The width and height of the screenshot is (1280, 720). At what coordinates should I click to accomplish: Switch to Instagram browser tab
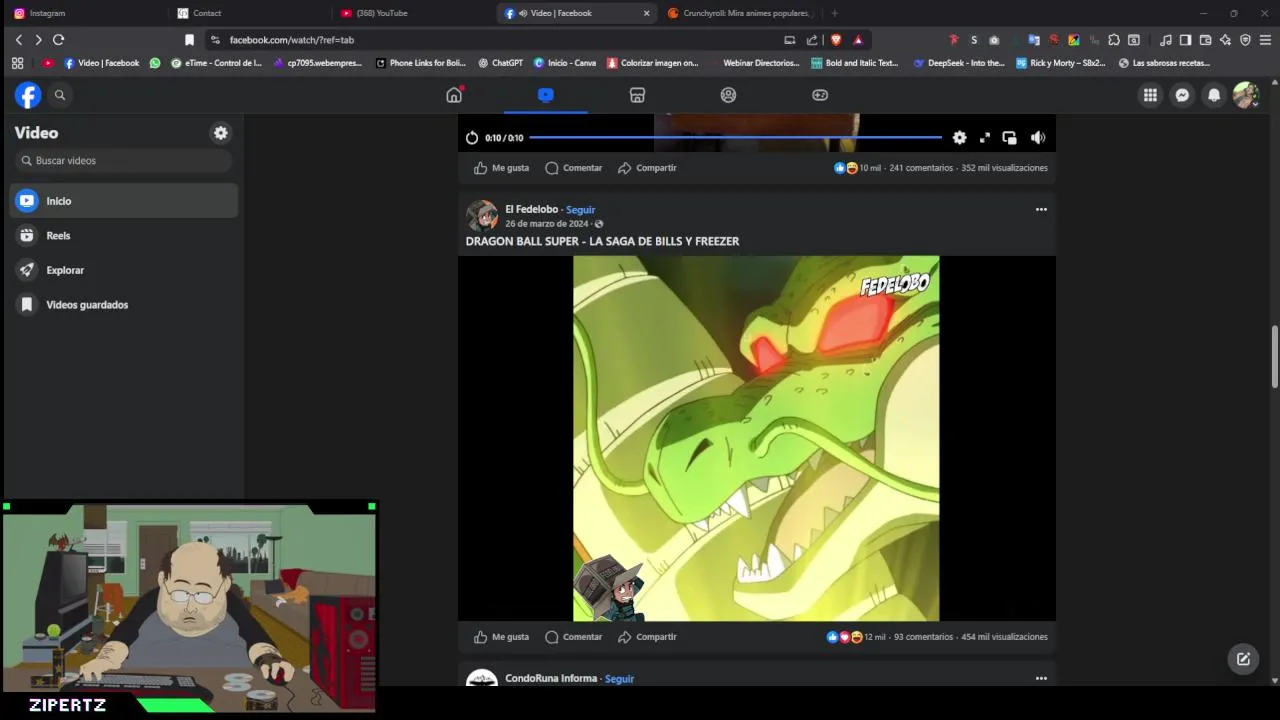point(82,13)
